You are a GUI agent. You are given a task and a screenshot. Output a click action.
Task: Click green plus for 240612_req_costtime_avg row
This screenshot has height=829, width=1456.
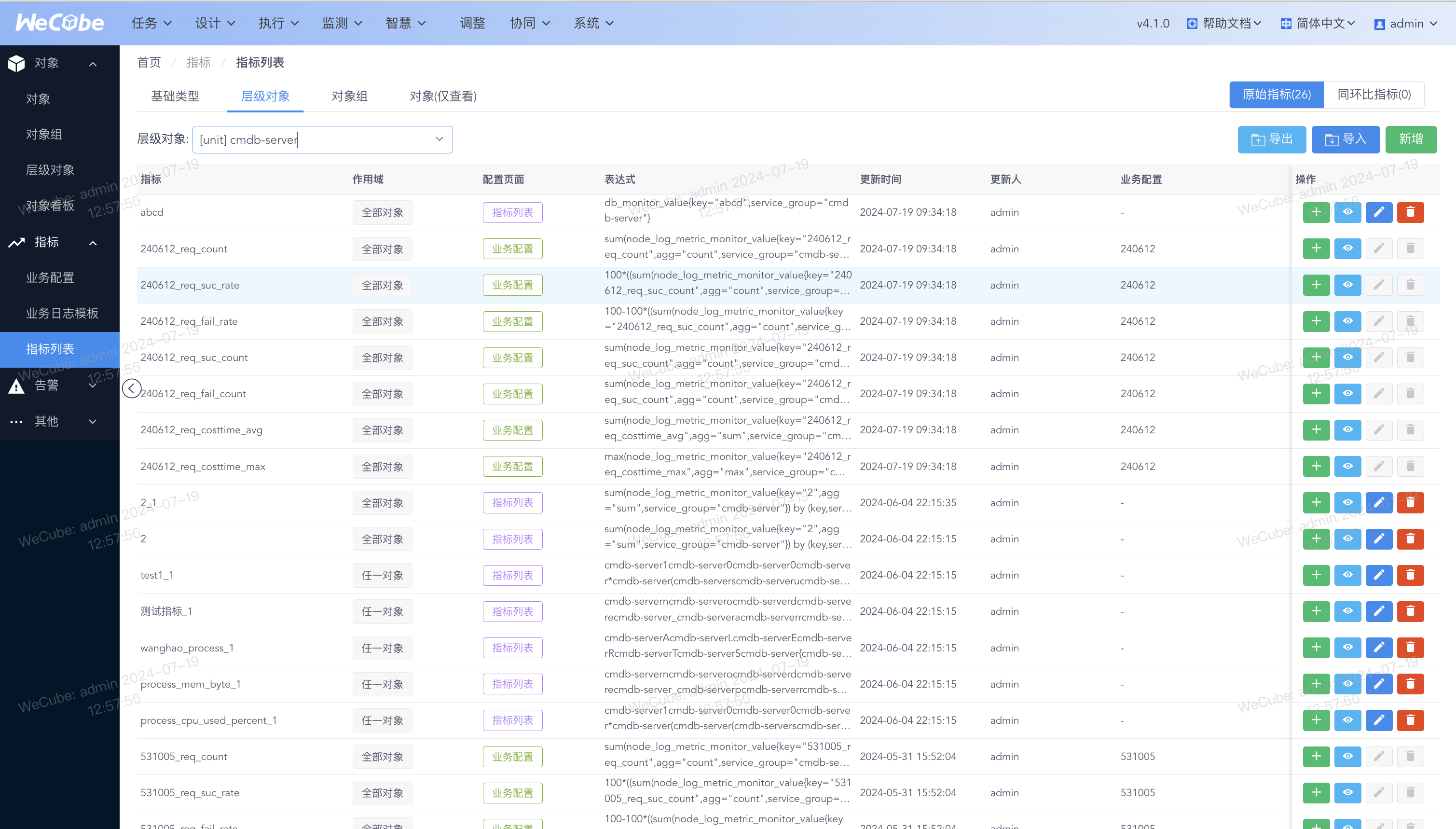(x=1316, y=430)
